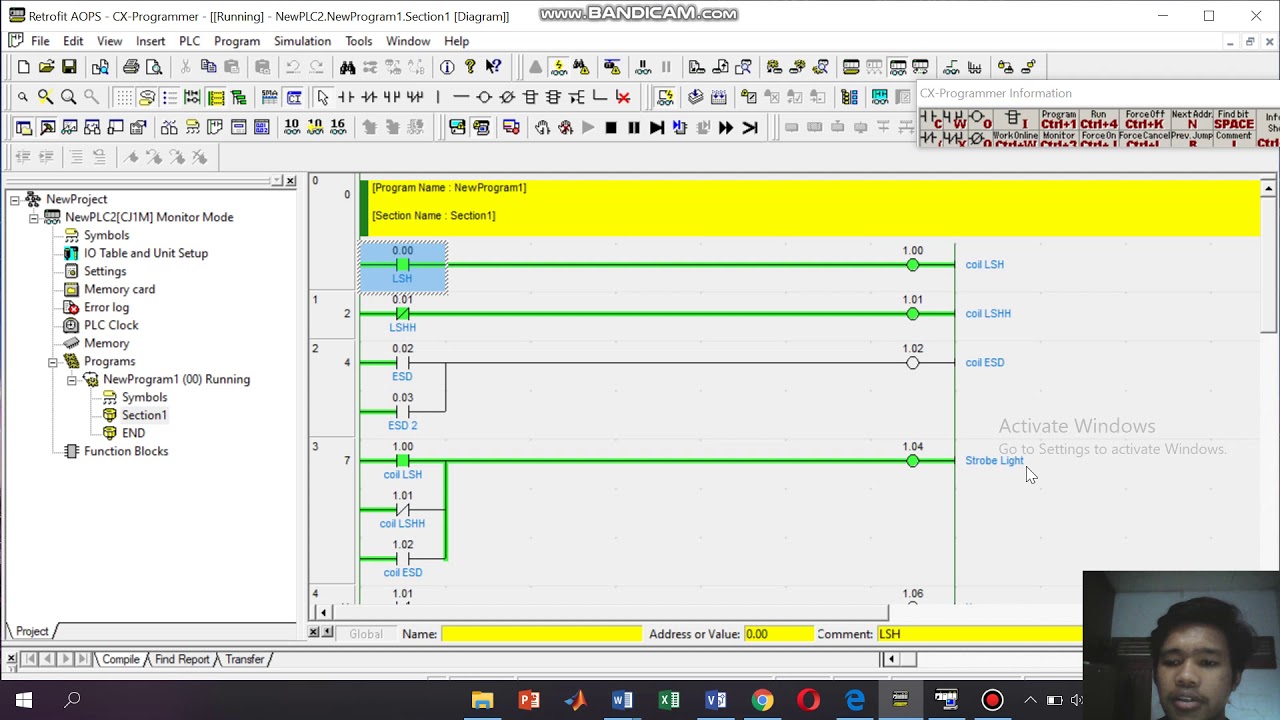
Task: Save the project with the floppy icon
Action: 69,67
